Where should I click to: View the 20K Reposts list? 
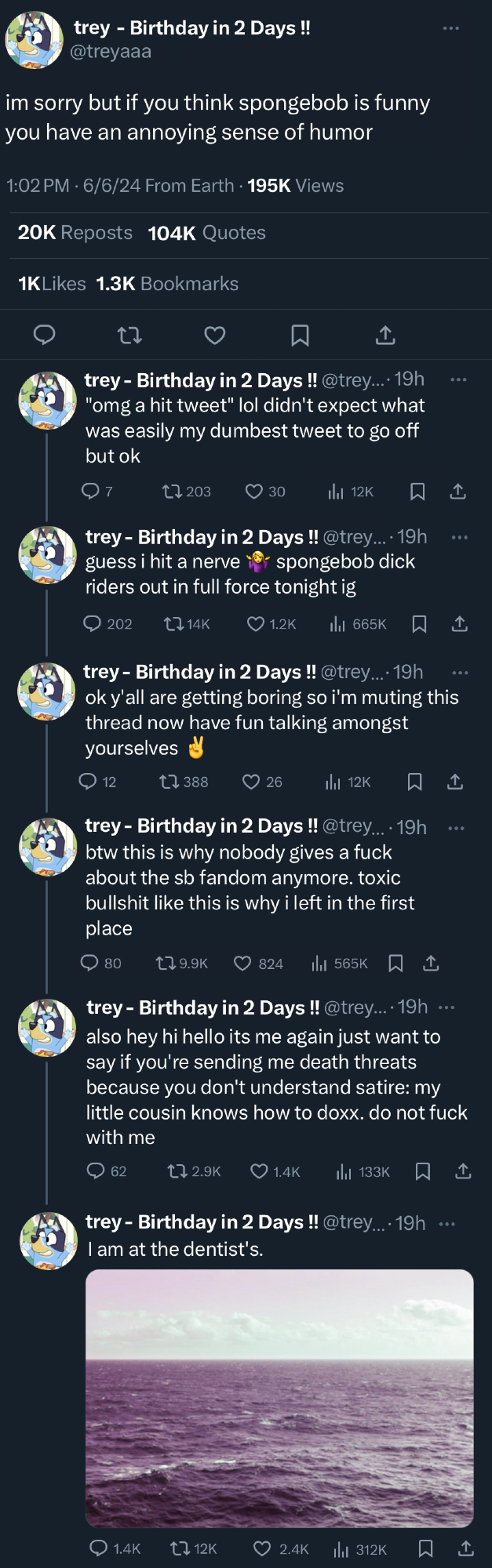point(75,233)
